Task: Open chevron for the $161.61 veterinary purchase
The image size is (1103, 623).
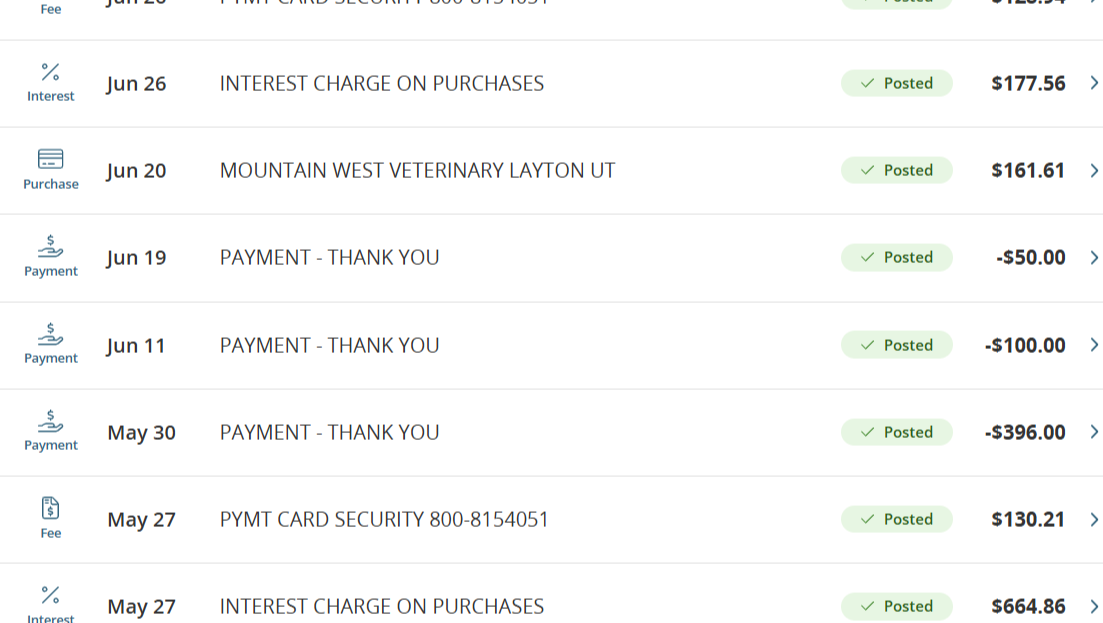Action: (x=1094, y=170)
